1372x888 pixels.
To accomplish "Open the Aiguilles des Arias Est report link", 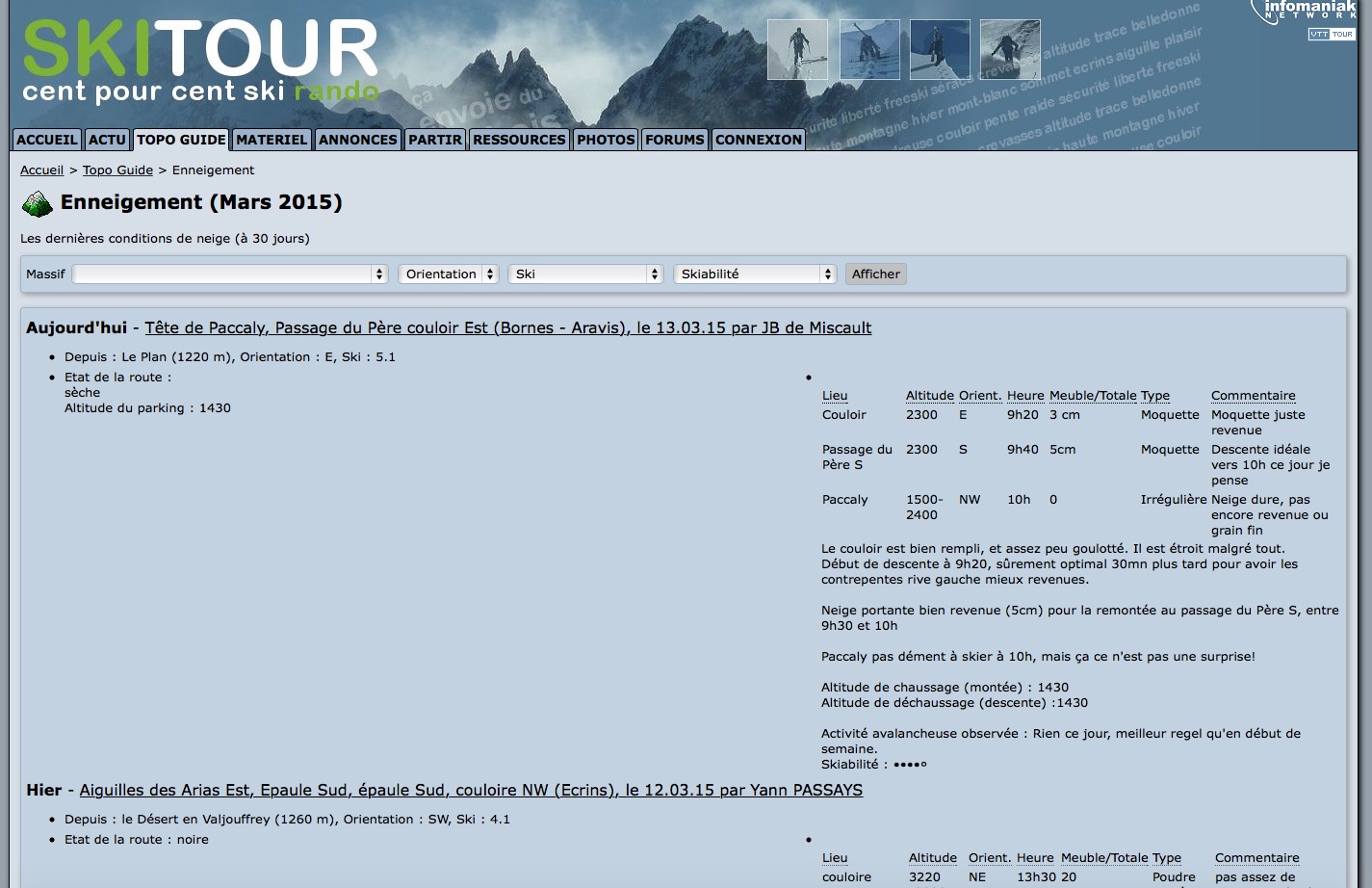I will pyautogui.click(x=471, y=791).
